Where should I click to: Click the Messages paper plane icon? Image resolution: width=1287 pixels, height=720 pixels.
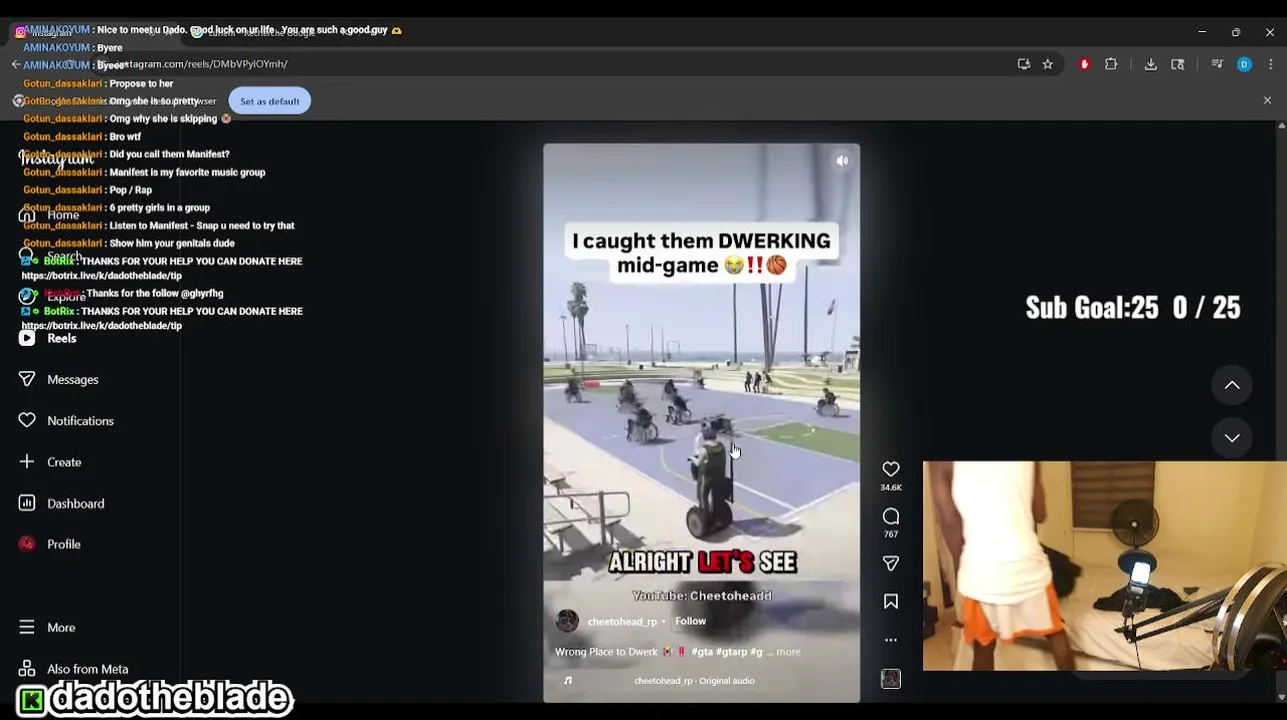27,380
